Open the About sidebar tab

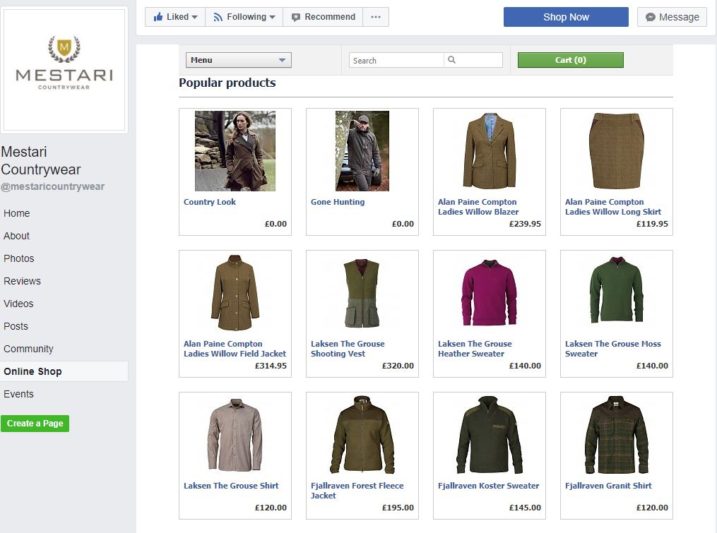coord(16,236)
